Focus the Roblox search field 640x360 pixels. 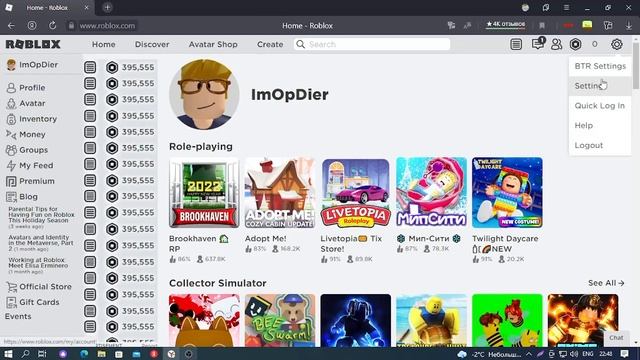point(372,44)
